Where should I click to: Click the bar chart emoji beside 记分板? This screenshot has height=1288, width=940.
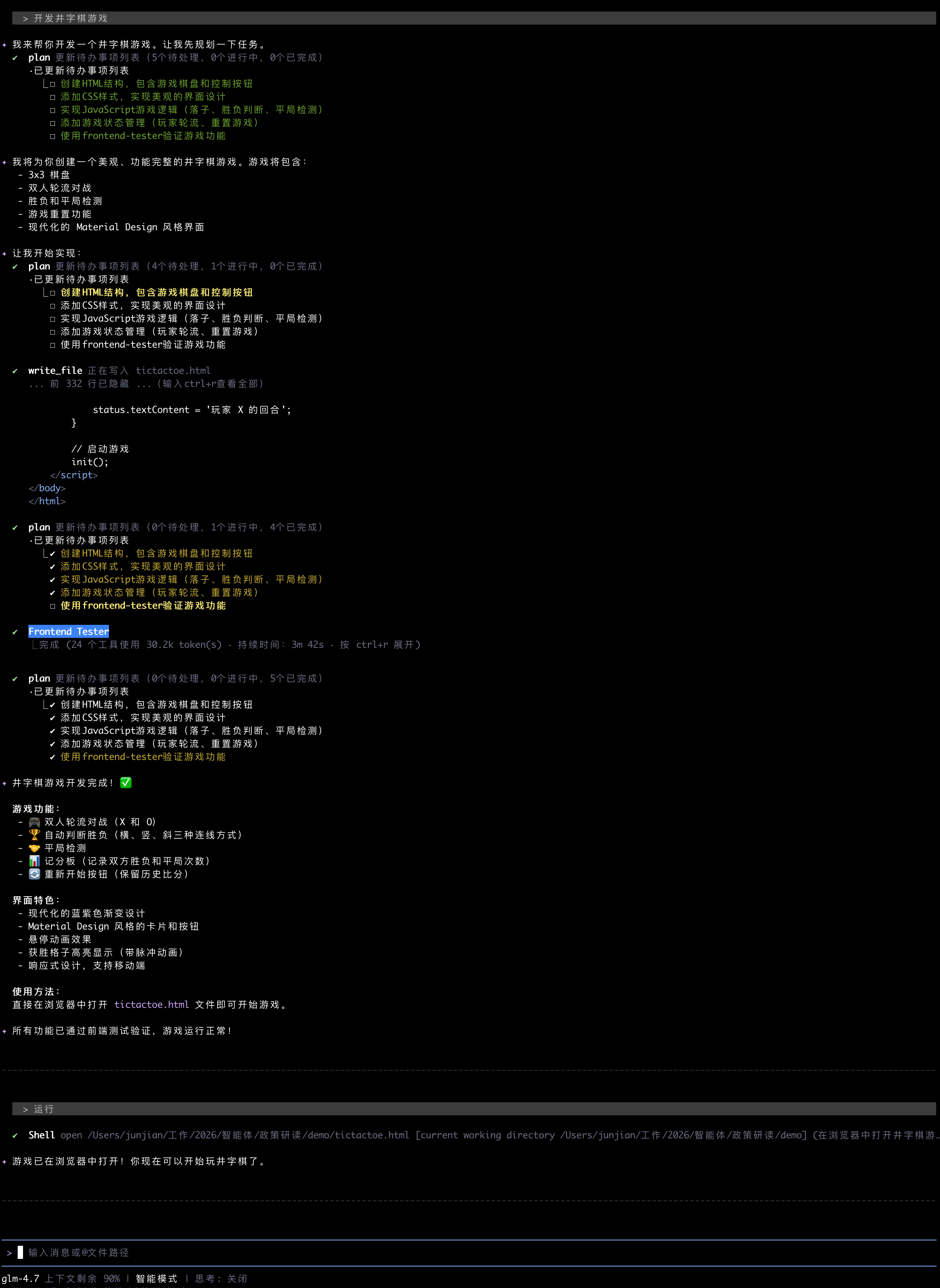34,861
